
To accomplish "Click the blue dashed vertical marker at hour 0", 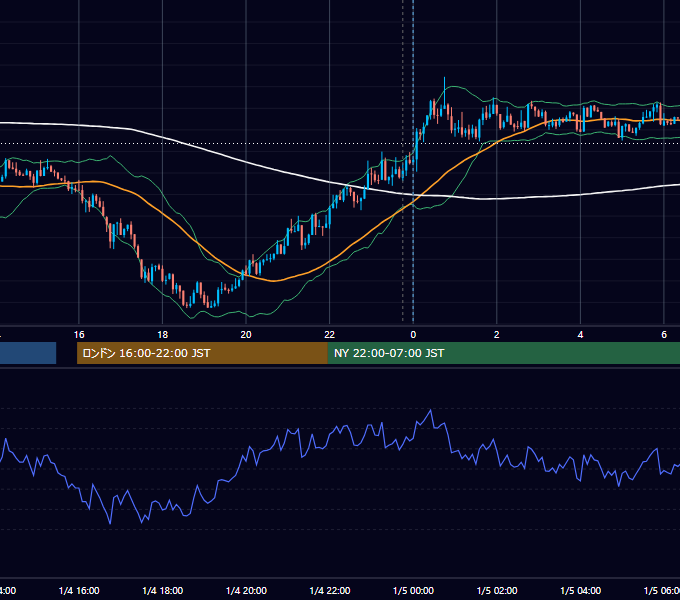I will tap(413, 161).
